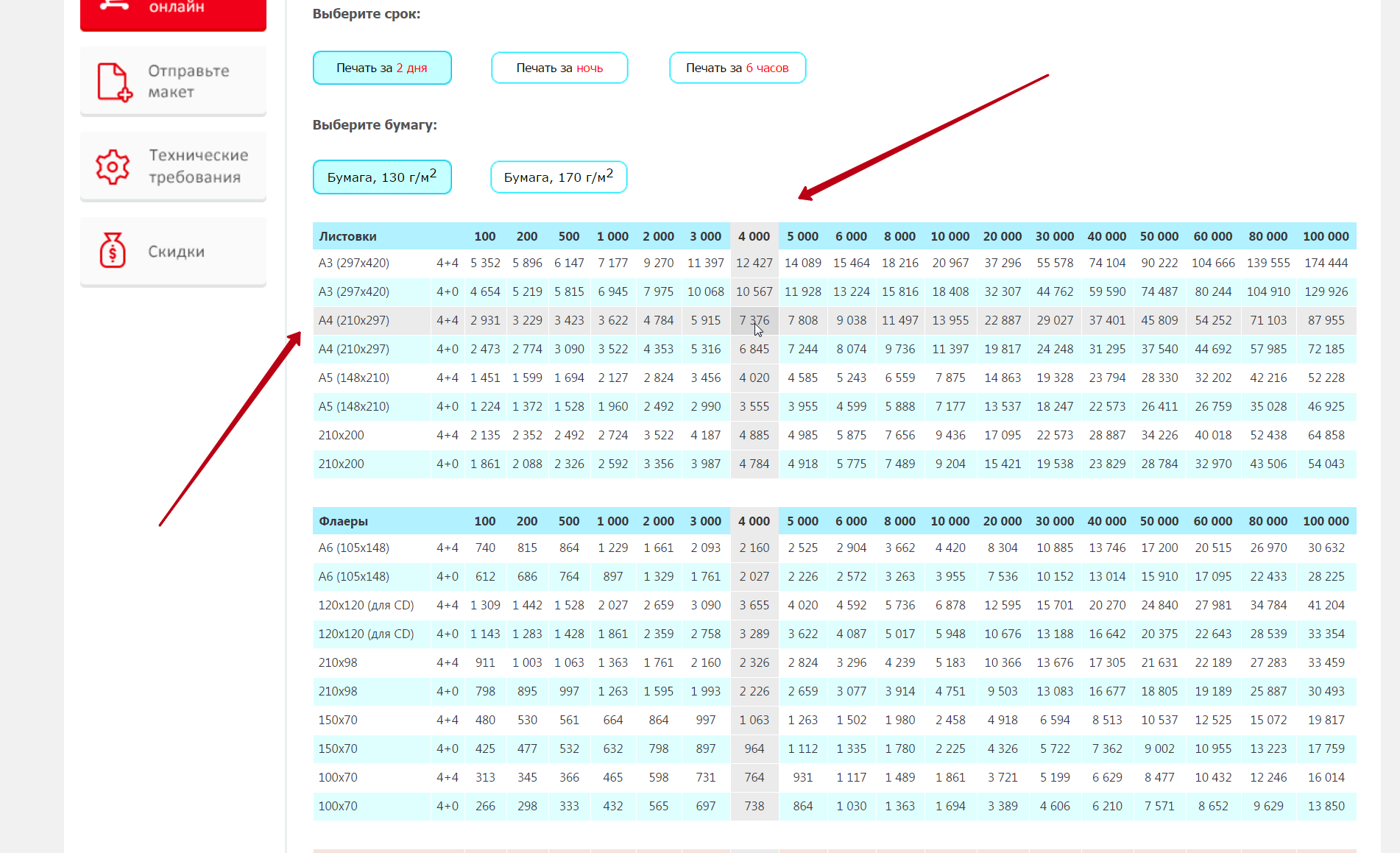Click price 7 376 for A4 4+4
This screenshot has height=853, width=1400.
pos(754,320)
